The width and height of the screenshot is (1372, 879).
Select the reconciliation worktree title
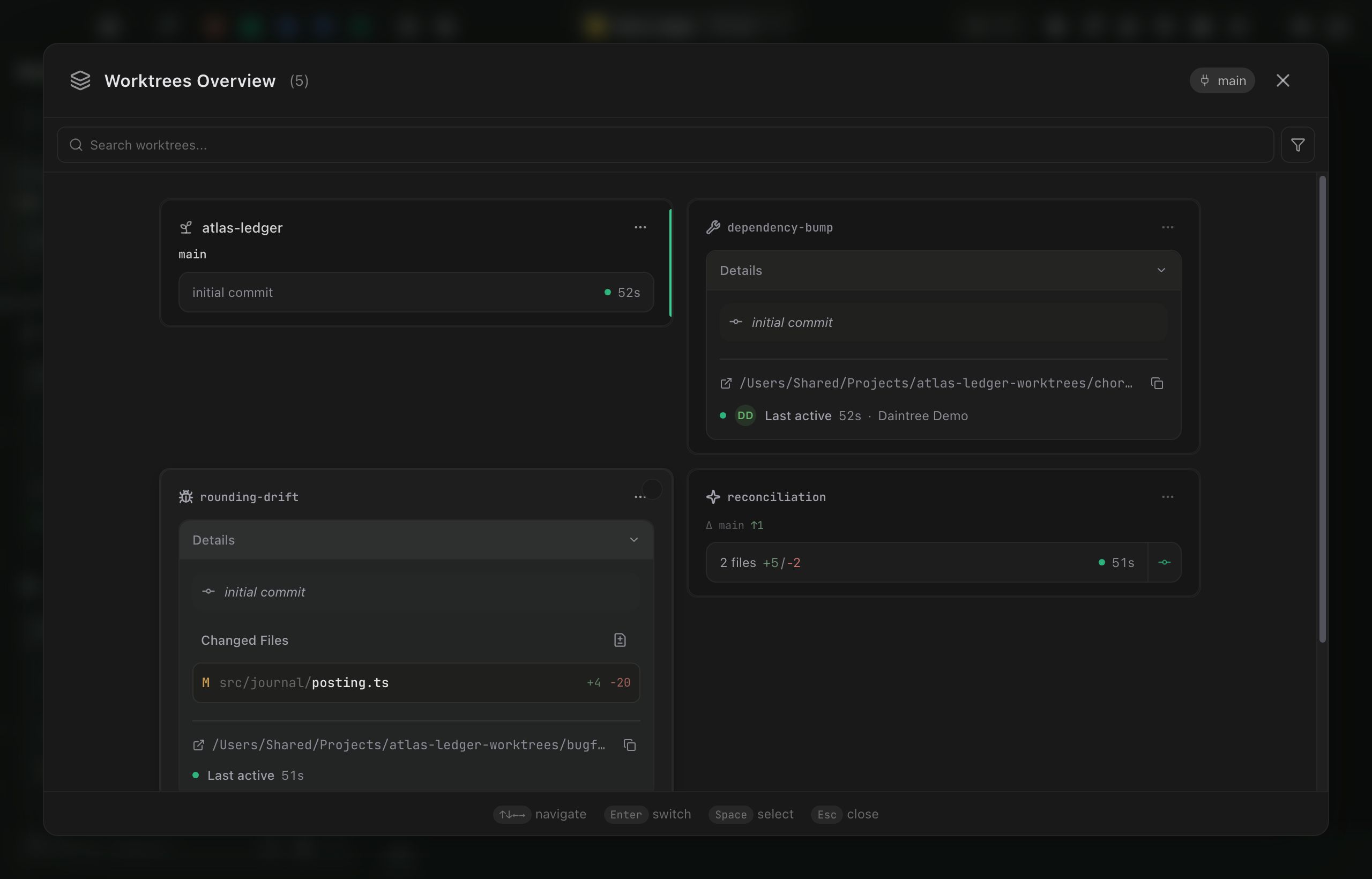[776, 497]
